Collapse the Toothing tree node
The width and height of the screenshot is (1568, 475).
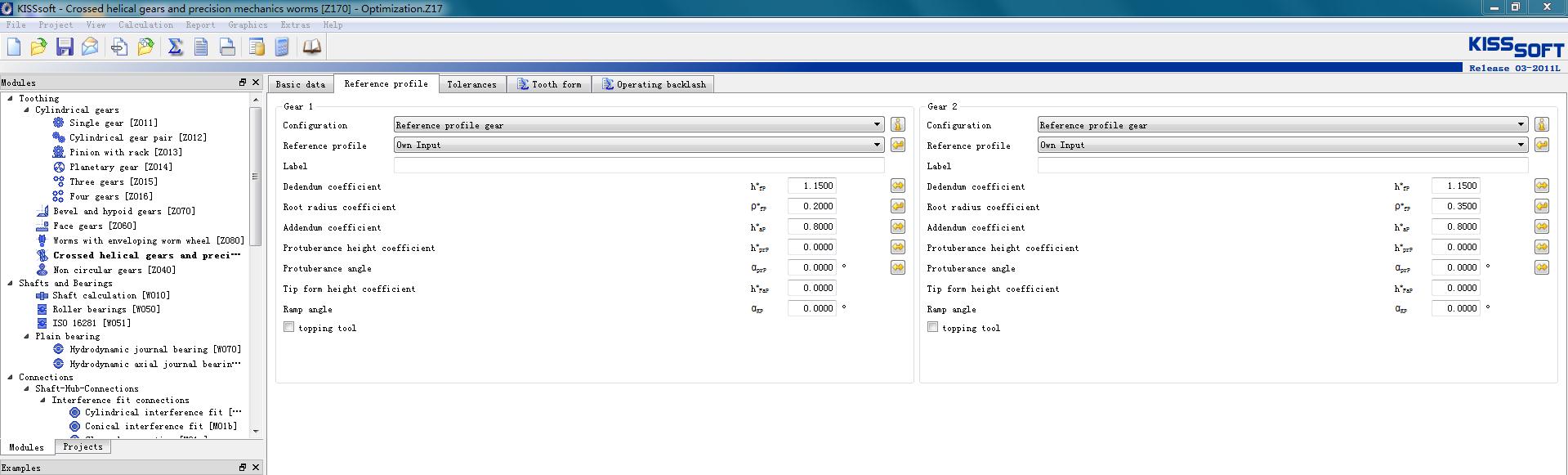point(11,98)
